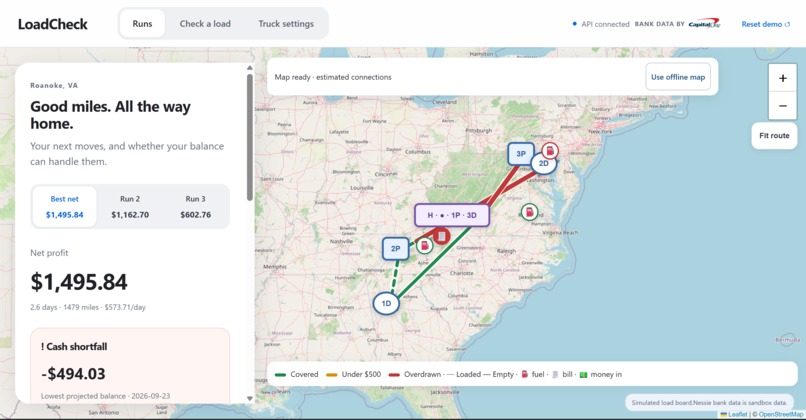Click the Use offline map button
The image size is (806, 420).
[x=678, y=77]
